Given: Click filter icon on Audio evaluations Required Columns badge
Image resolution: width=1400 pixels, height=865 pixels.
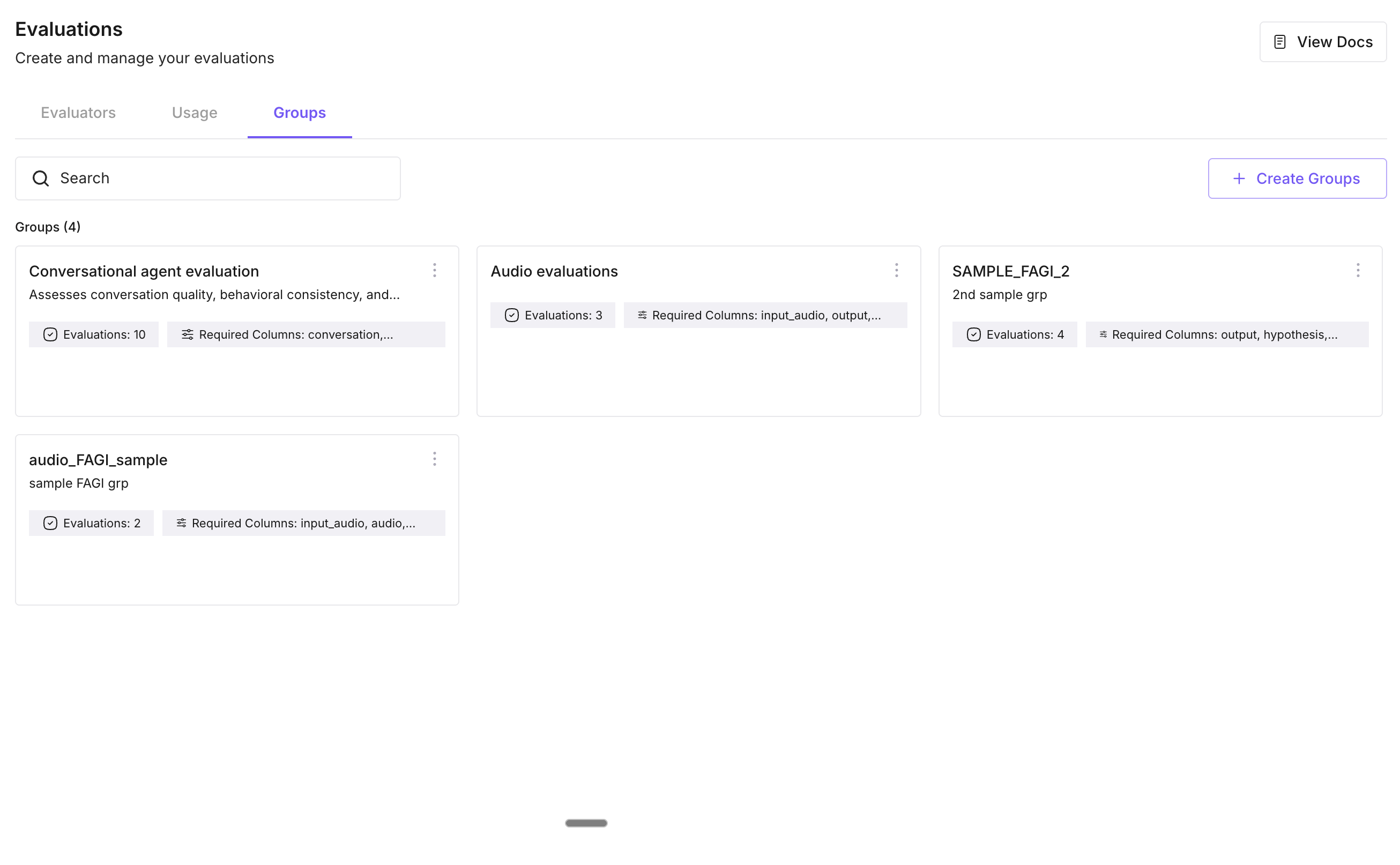Looking at the screenshot, I should click(x=642, y=315).
